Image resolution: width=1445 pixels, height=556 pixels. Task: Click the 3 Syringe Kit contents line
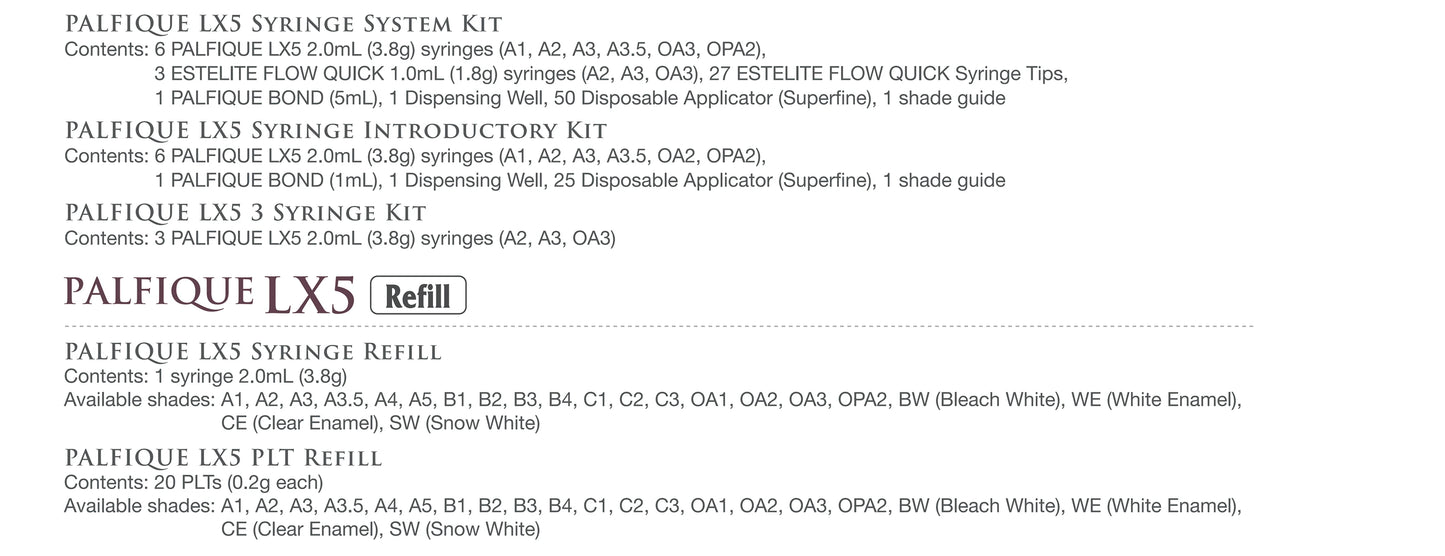coord(340,238)
